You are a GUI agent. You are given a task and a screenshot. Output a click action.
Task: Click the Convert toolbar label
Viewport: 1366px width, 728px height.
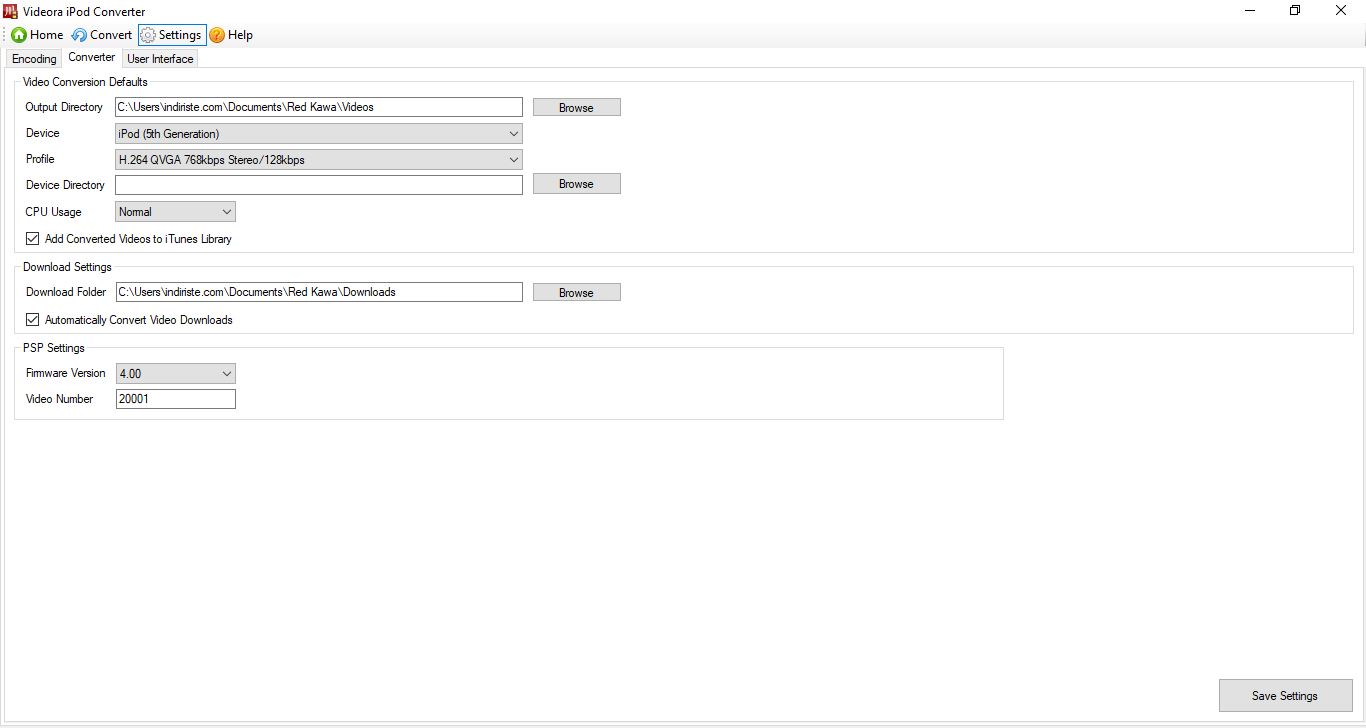(111, 35)
